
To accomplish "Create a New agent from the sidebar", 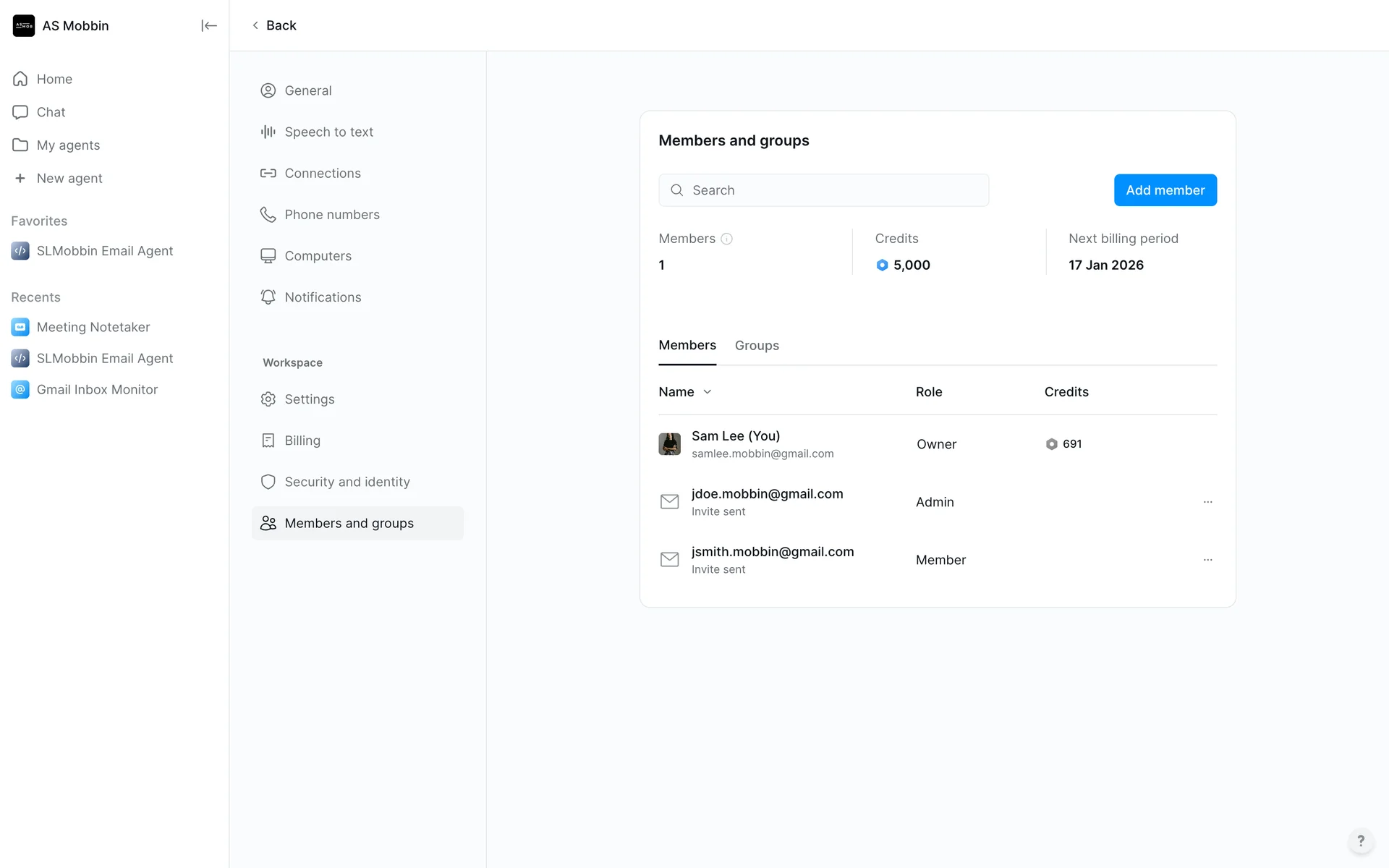I will click(x=69, y=178).
